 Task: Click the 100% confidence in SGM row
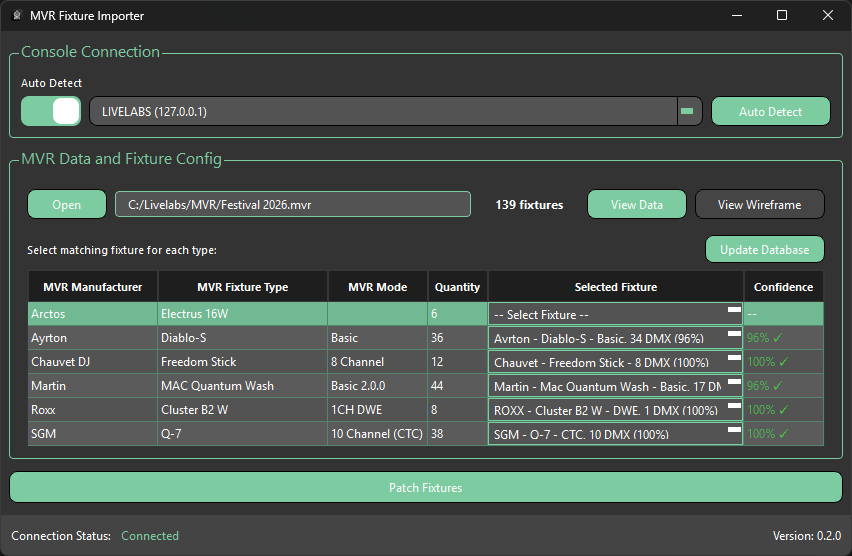pos(784,433)
